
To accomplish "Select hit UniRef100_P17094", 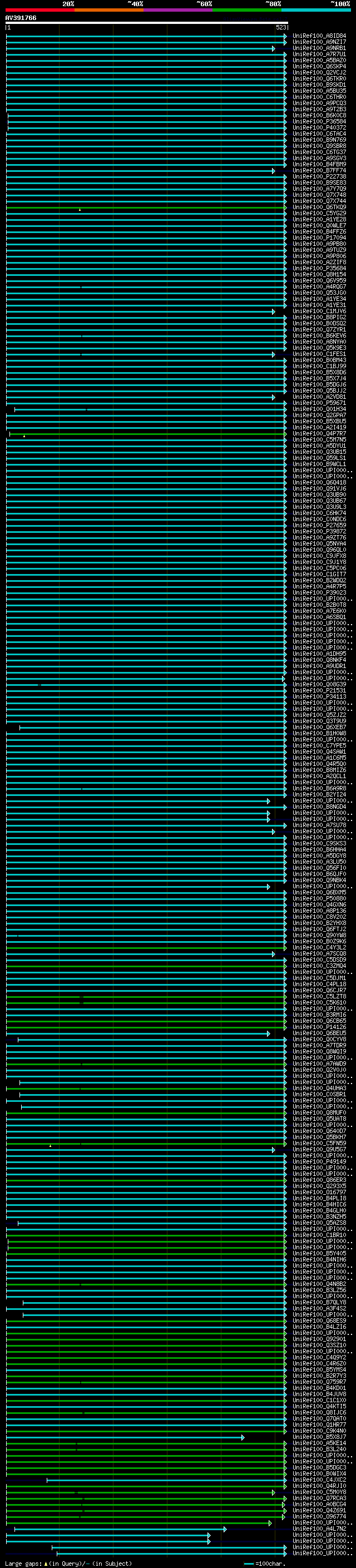I will pos(319,238).
